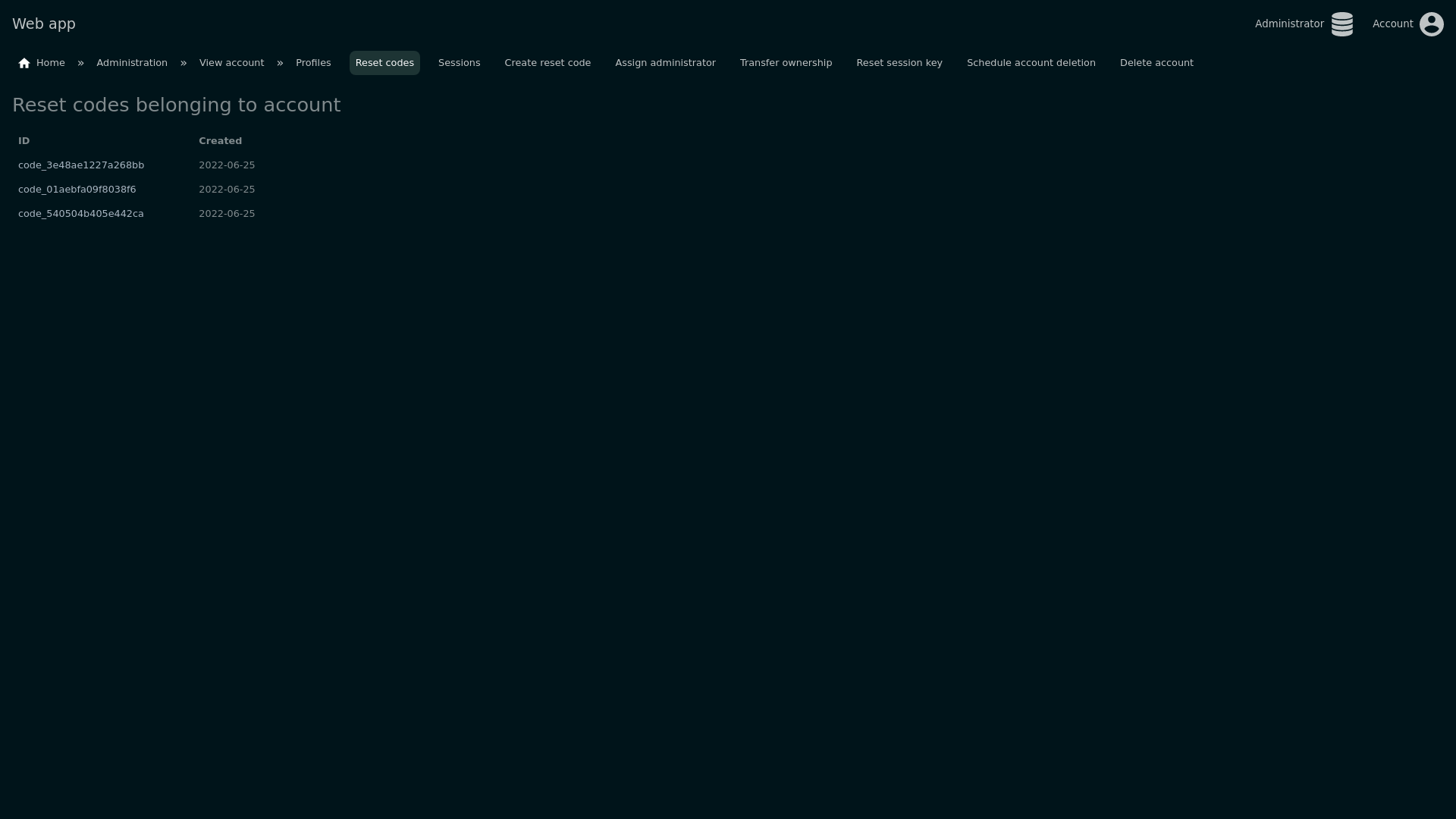The image size is (1456, 819).
Task: Open reset code code_01aebfa09f8038f6
Action: coord(77,190)
